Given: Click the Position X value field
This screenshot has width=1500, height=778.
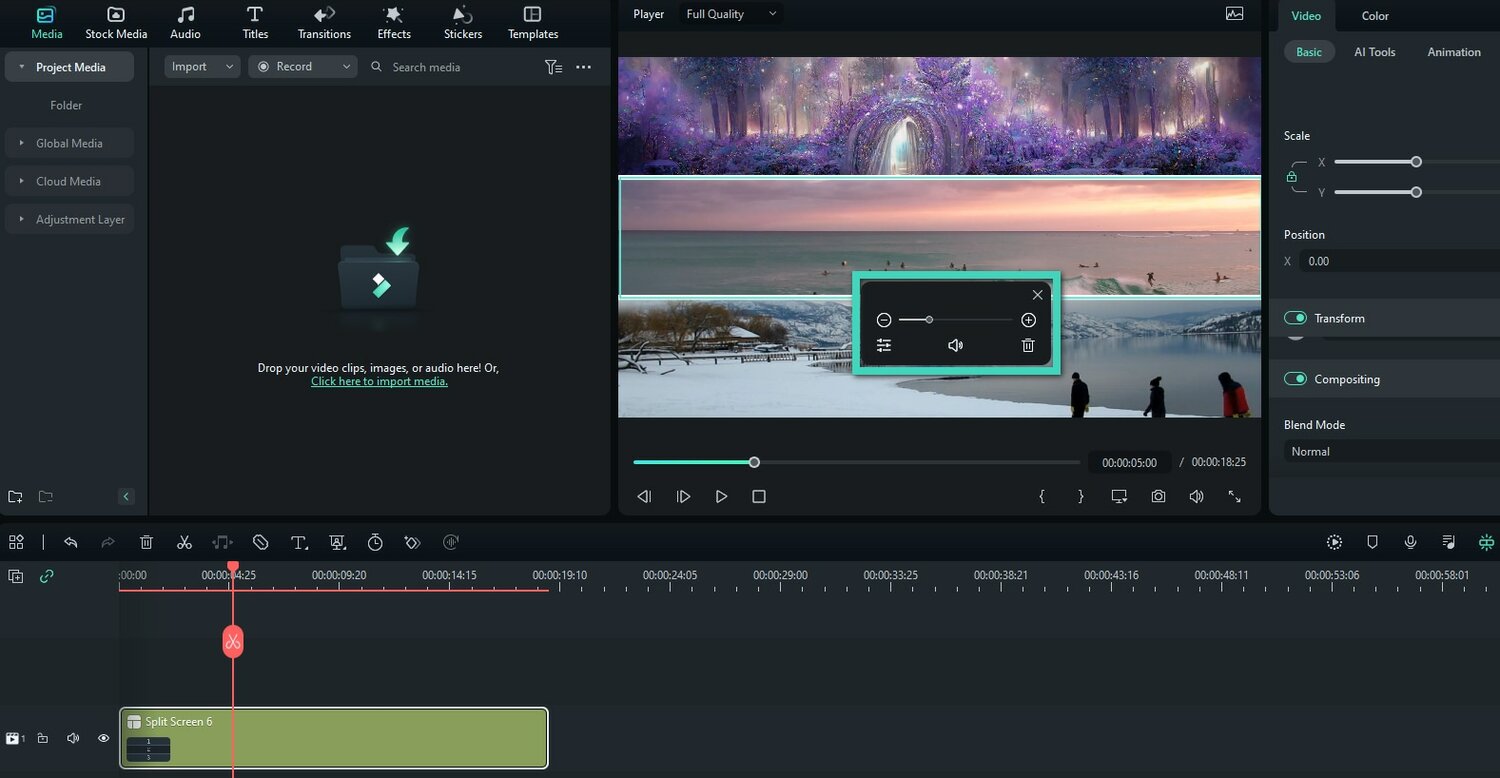Looking at the screenshot, I should click(1400, 261).
